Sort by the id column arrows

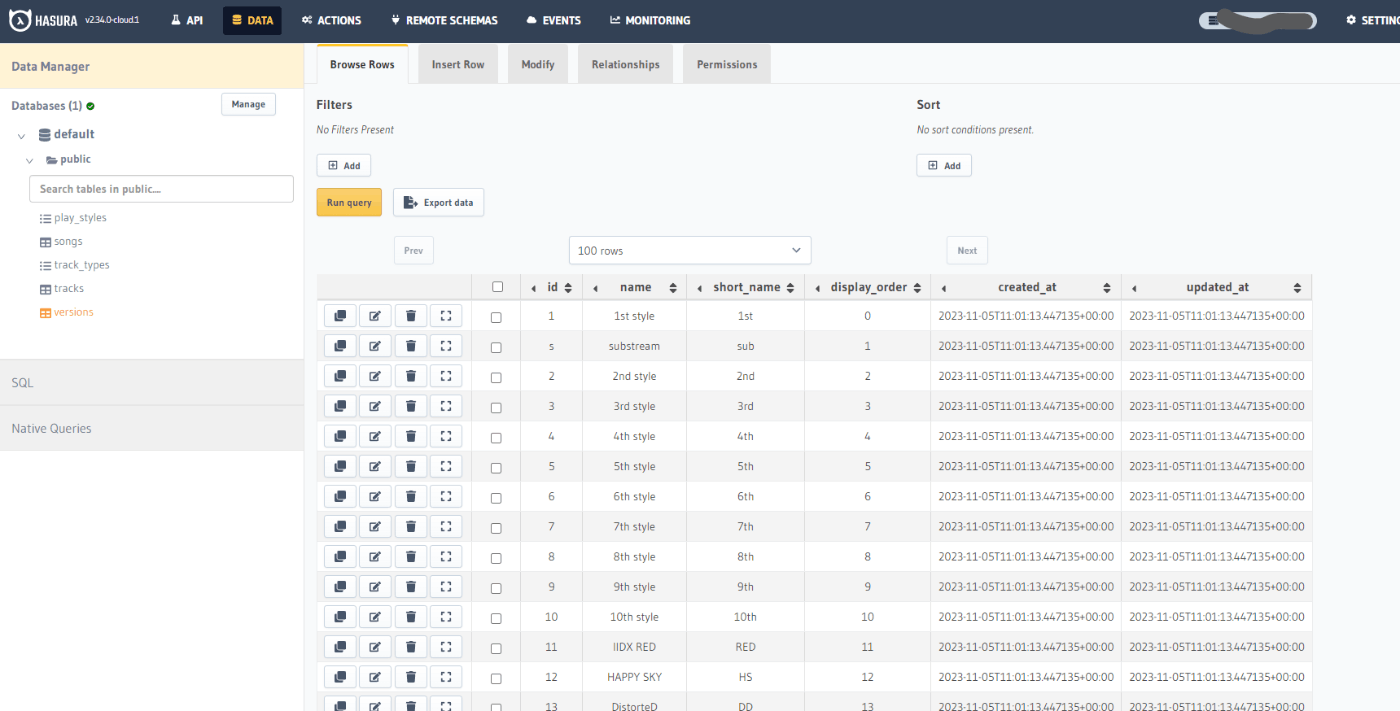coord(568,288)
